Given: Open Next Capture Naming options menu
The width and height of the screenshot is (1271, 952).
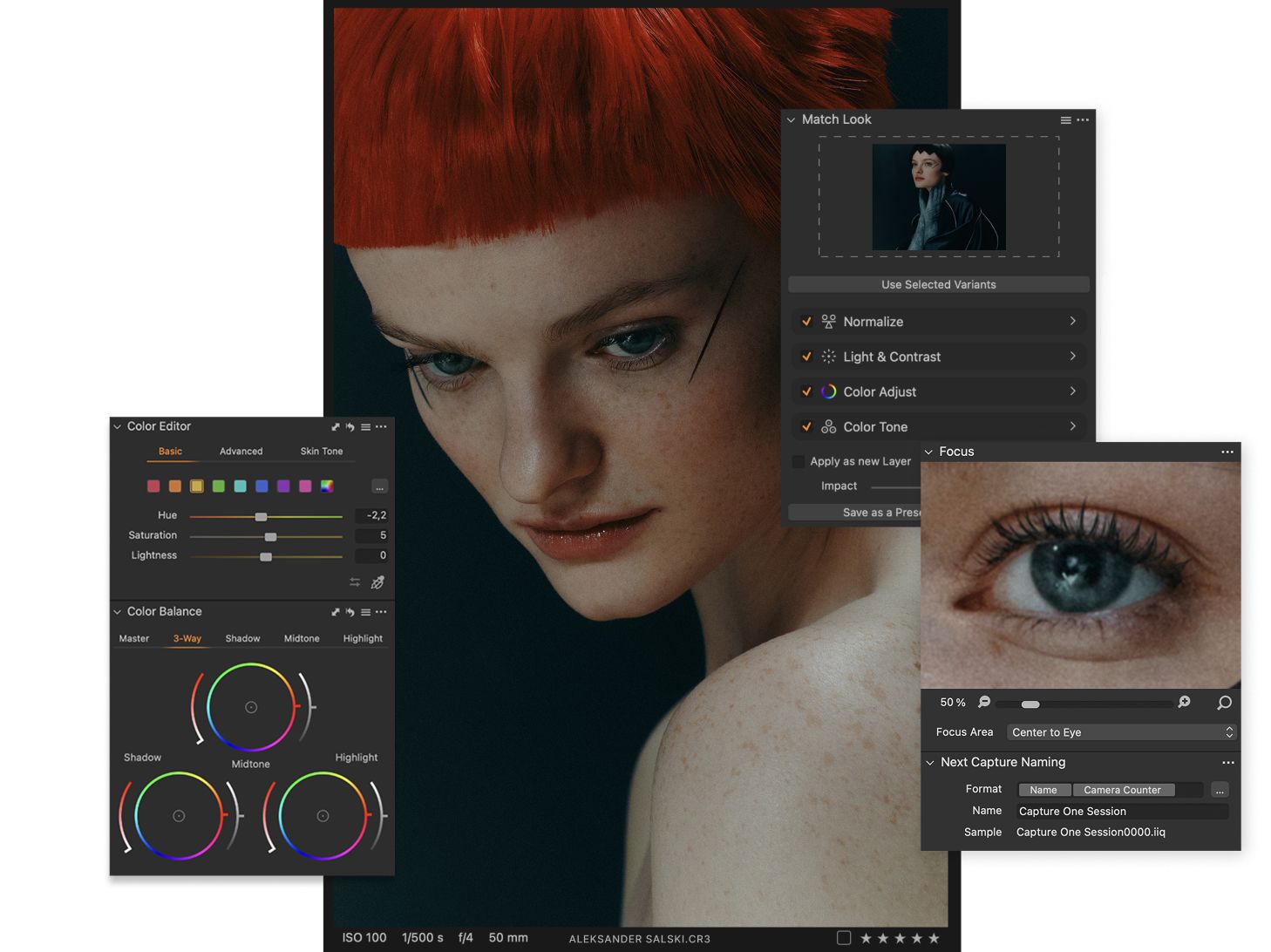Looking at the screenshot, I should point(1227,762).
